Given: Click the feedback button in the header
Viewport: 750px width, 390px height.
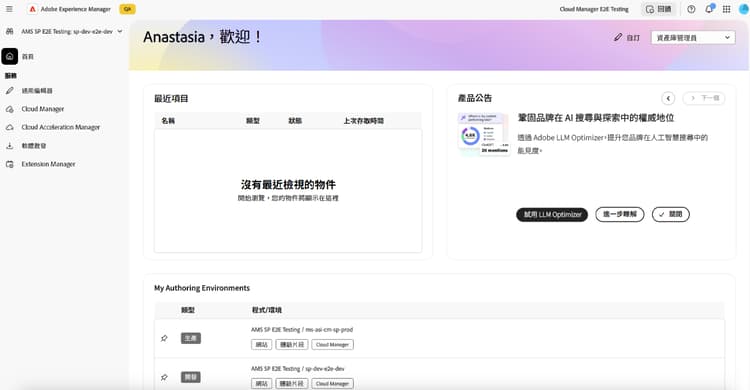Looking at the screenshot, I should (x=659, y=9).
